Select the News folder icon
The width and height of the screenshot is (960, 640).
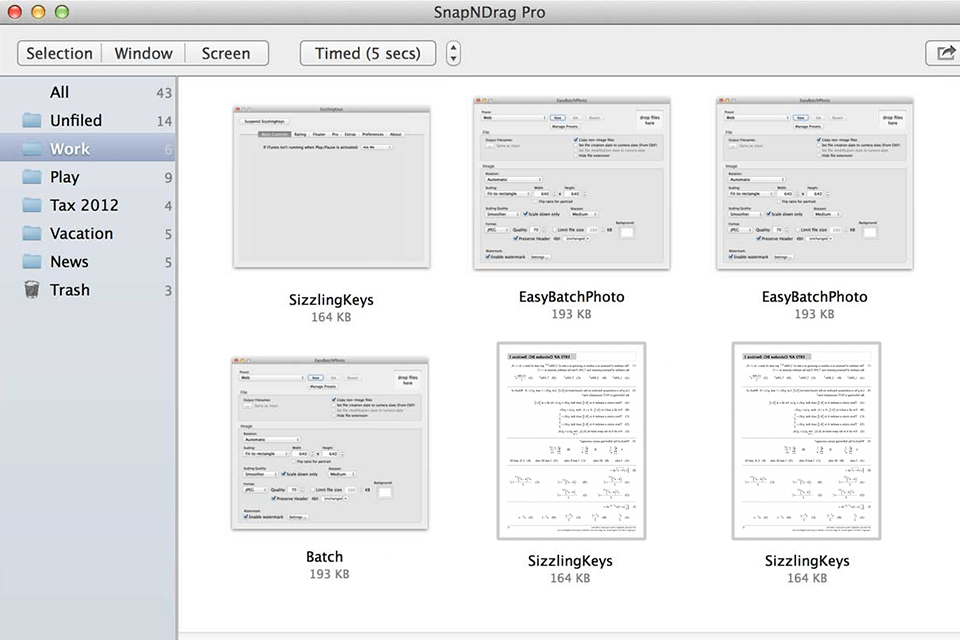tap(30, 261)
